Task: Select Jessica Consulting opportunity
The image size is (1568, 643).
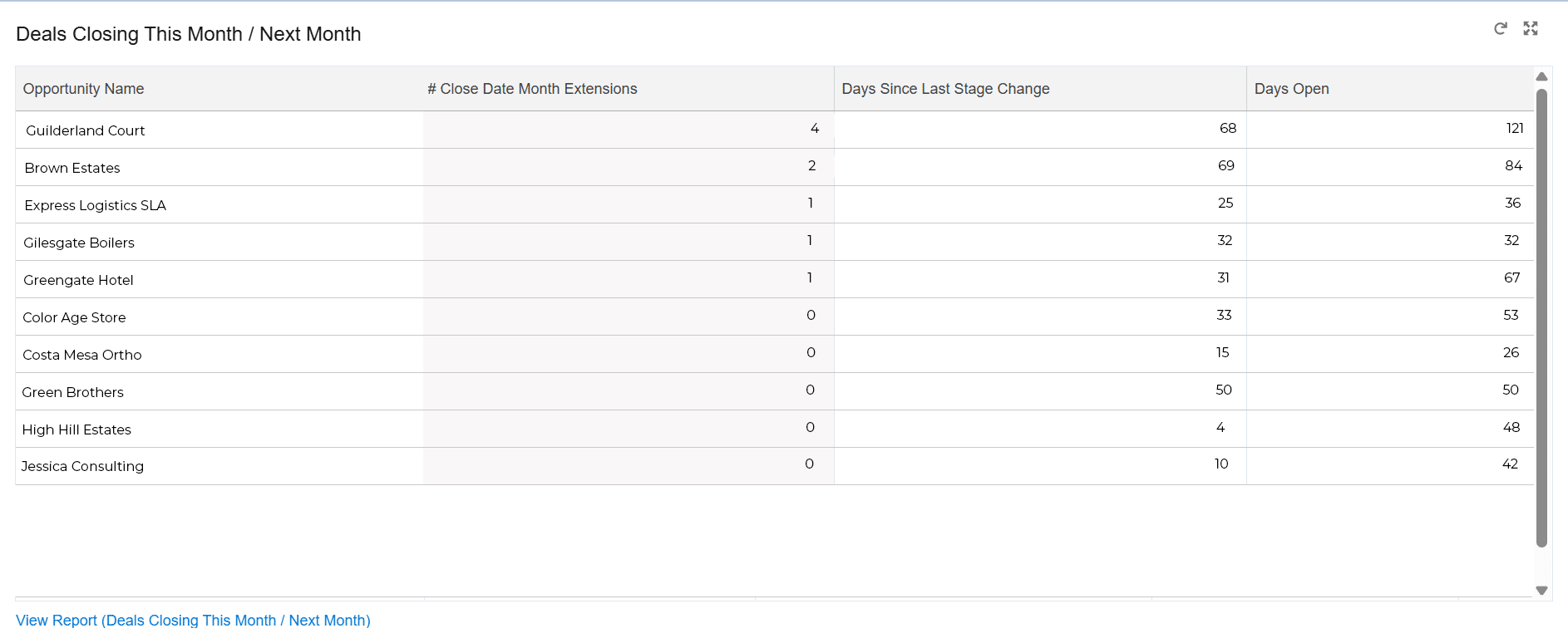Action: point(82,466)
